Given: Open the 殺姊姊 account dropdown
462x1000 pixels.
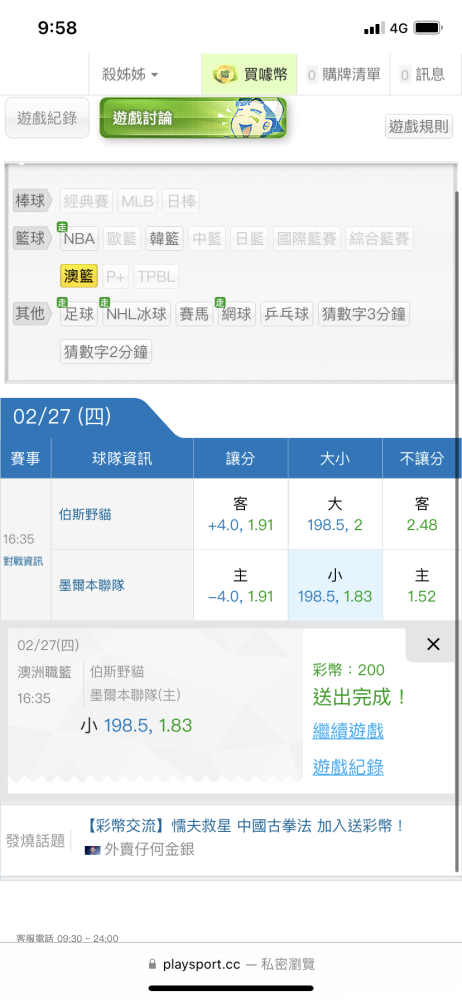Looking at the screenshot, I should (130, 75).
